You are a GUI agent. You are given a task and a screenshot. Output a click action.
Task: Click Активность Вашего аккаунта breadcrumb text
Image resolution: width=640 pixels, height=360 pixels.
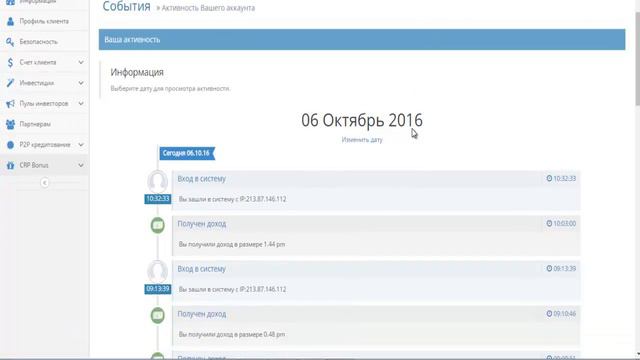point(208,8)
